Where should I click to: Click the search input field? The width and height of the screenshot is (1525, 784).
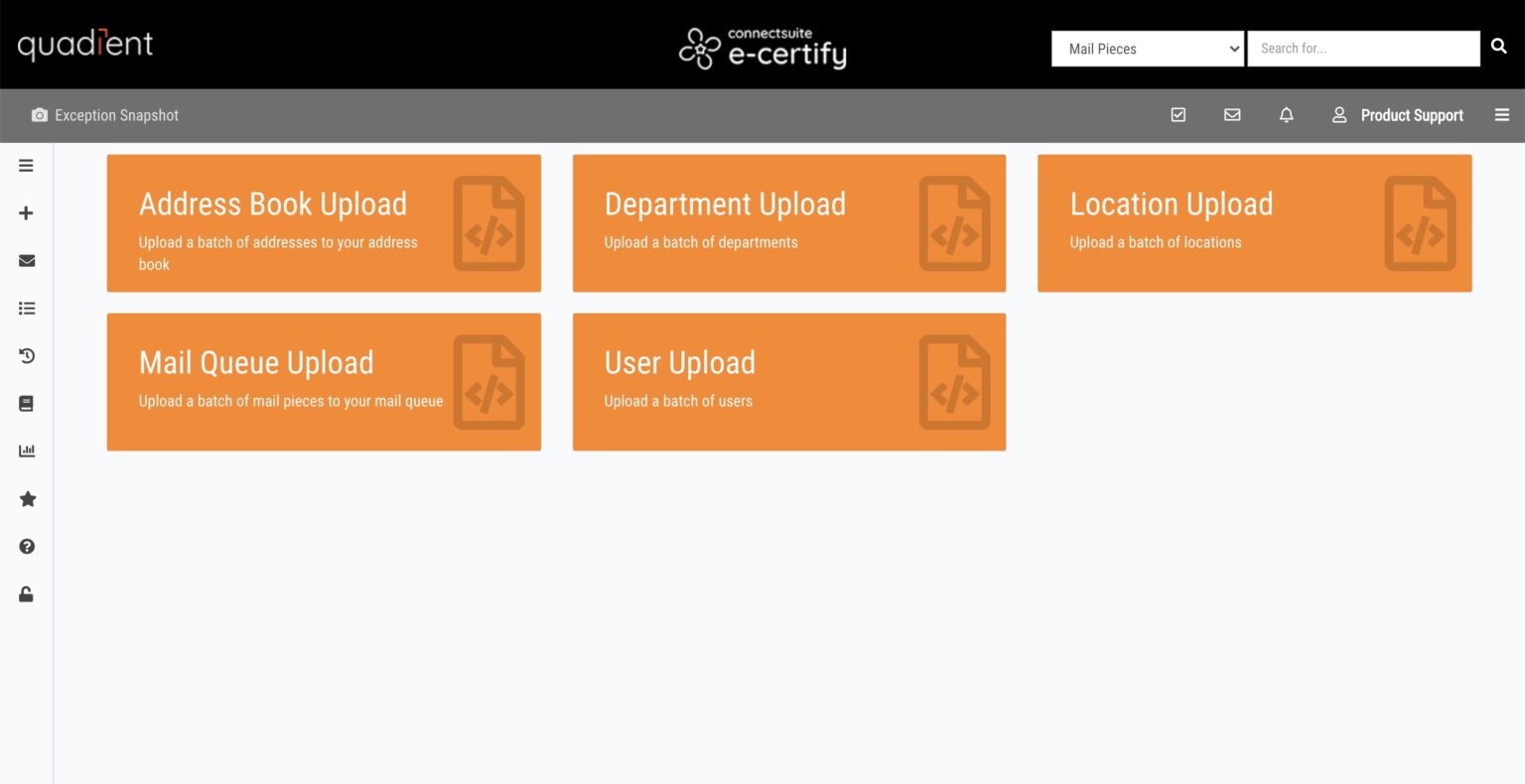tap(1364, 48)
